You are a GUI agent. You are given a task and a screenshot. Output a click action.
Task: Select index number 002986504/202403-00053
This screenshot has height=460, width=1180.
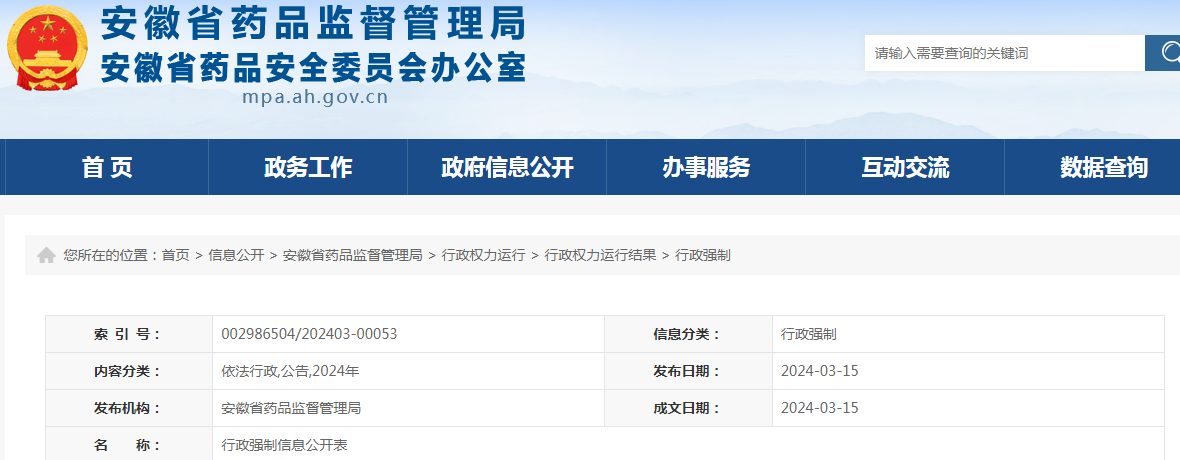[309, 334]
